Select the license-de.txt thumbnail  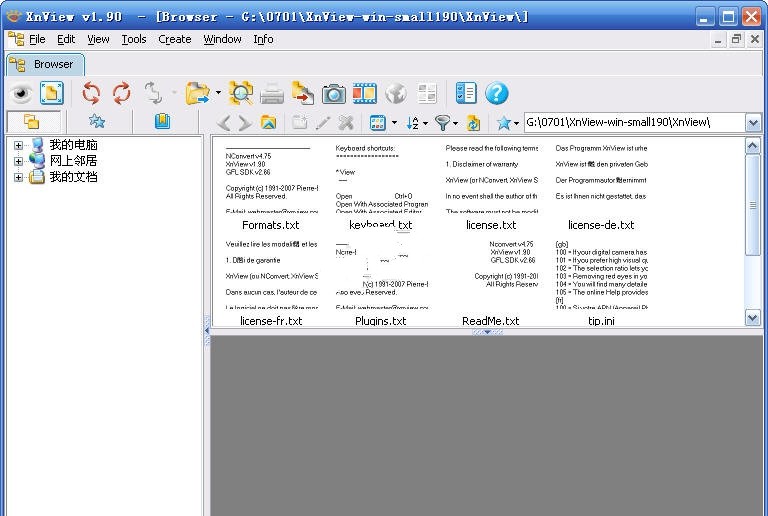coord(601,188)
